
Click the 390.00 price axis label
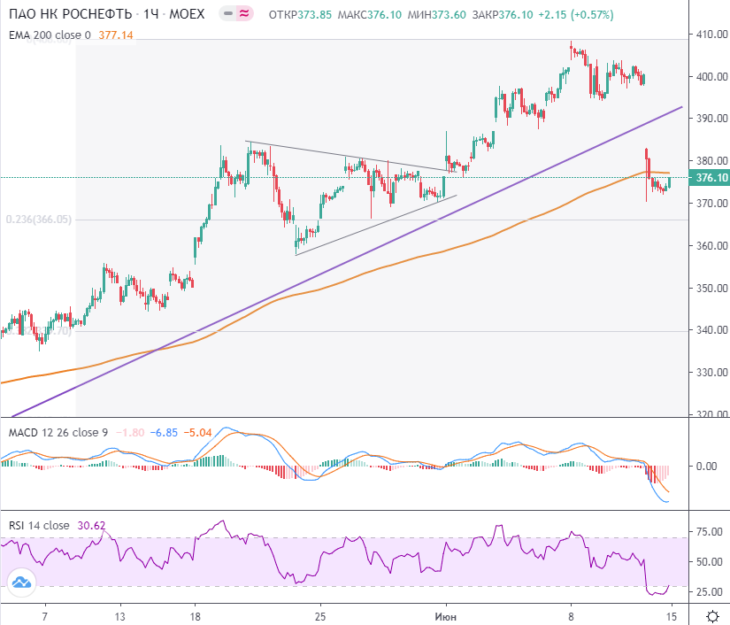[x=712, y=118]
